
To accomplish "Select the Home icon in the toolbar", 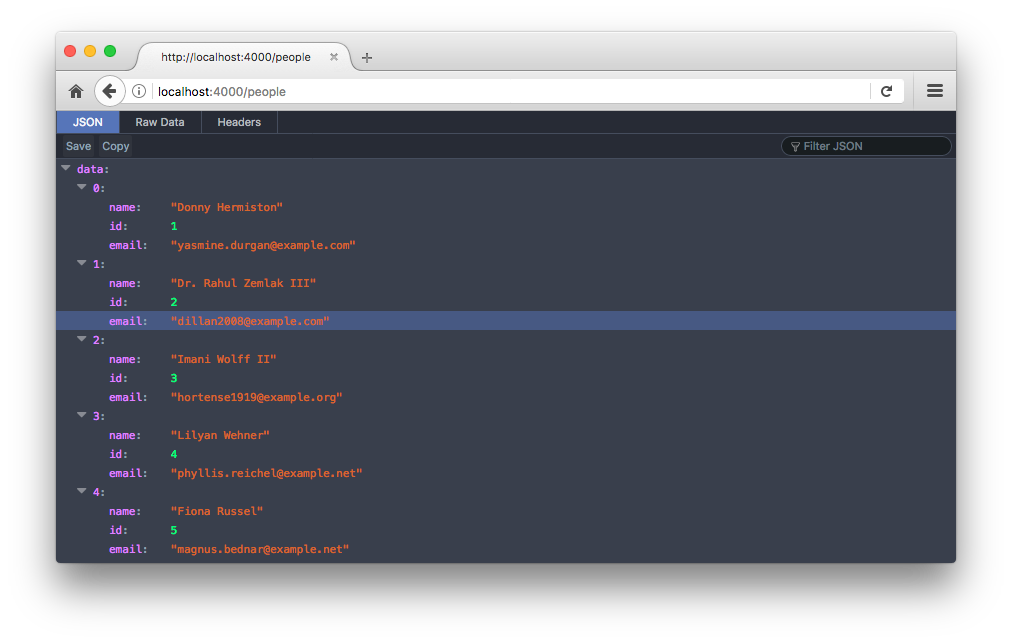I will 76,90.
